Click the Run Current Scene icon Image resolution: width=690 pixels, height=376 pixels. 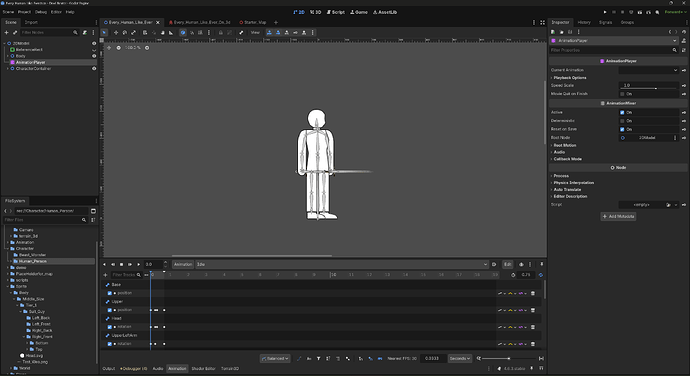pos(640,12)
